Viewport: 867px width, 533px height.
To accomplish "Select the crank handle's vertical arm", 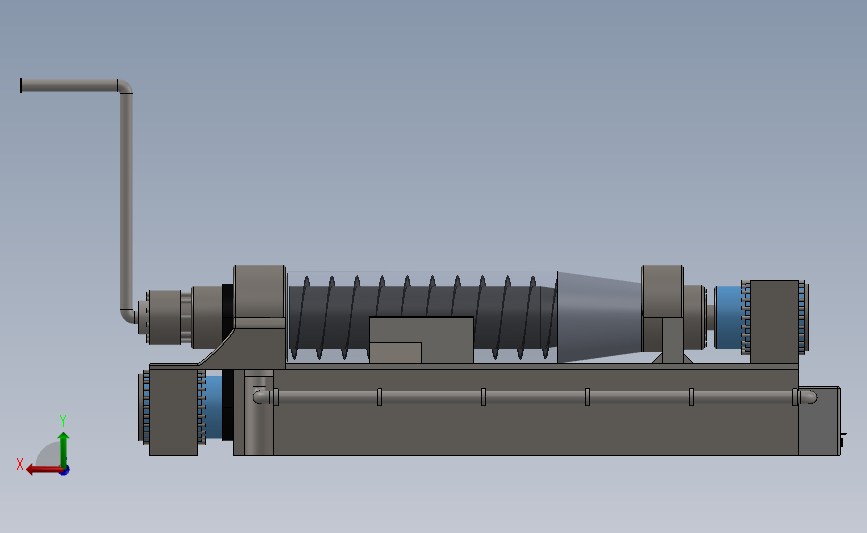I will tap(126, 202).
